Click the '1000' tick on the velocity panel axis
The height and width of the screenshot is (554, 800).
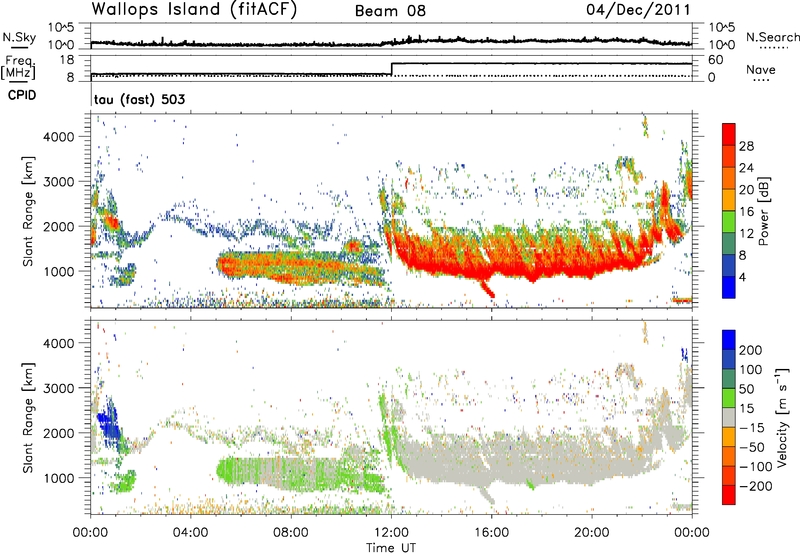click(x=58, y=478)
